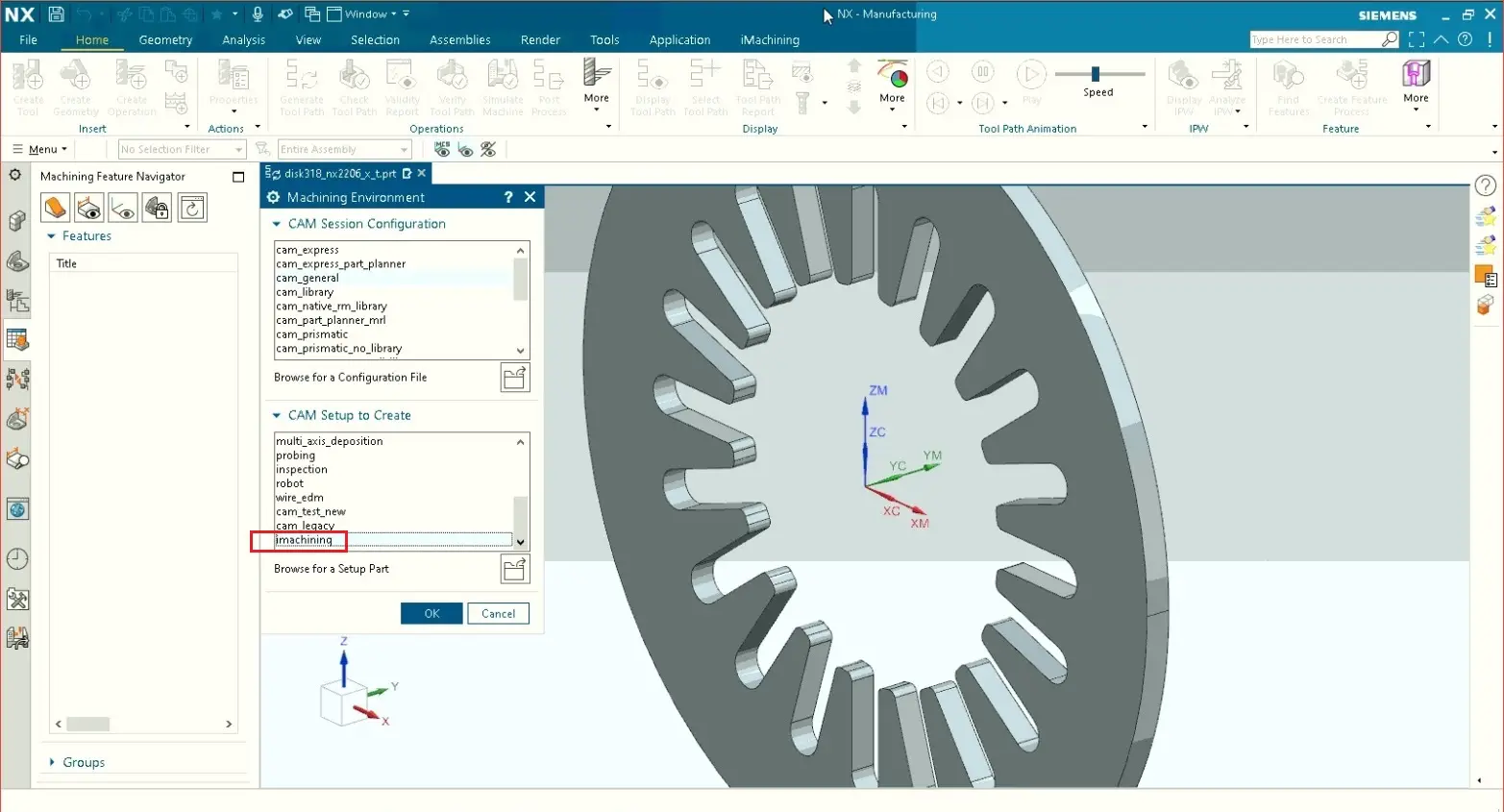This screenshot has width=1504, height=812.
Task: Maximize the Machining Feature Navigator panel
Action: click(x=238, y=177)
